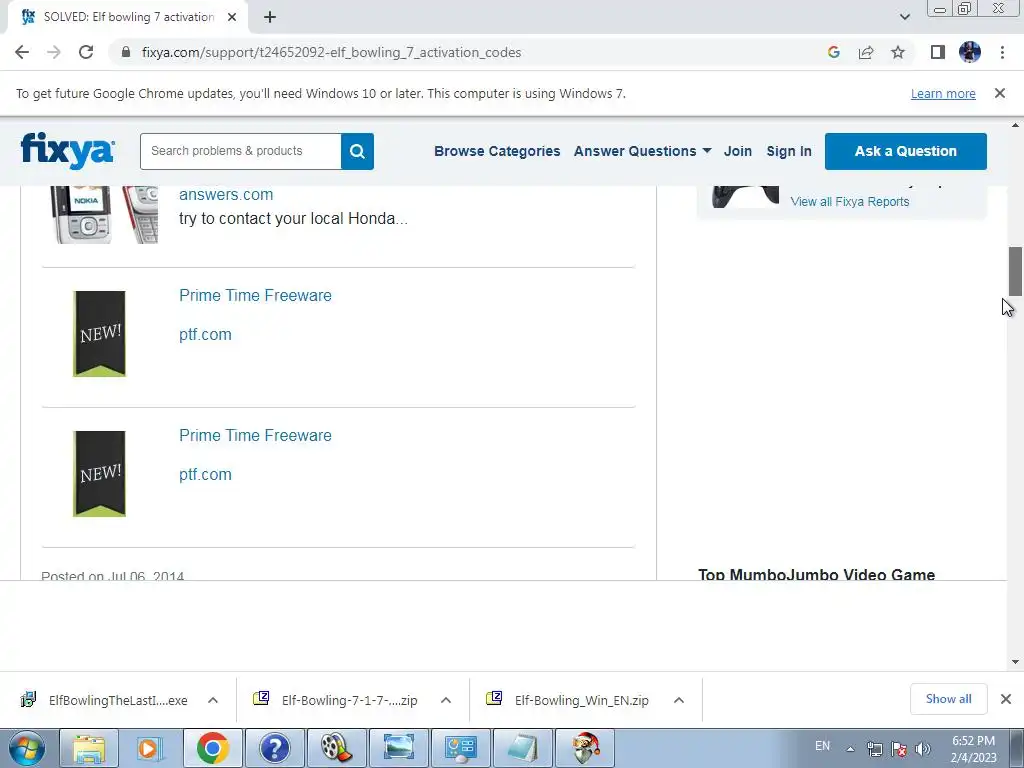Open the media player taskbar icon

pos(150,748)
